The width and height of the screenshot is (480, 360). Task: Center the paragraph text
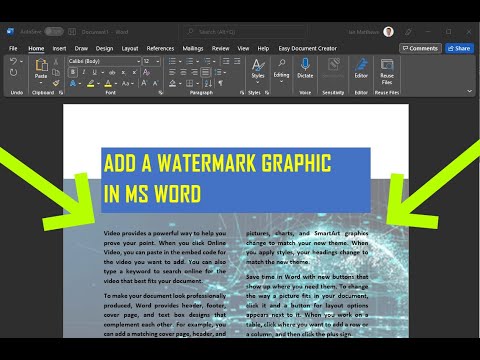183,72
